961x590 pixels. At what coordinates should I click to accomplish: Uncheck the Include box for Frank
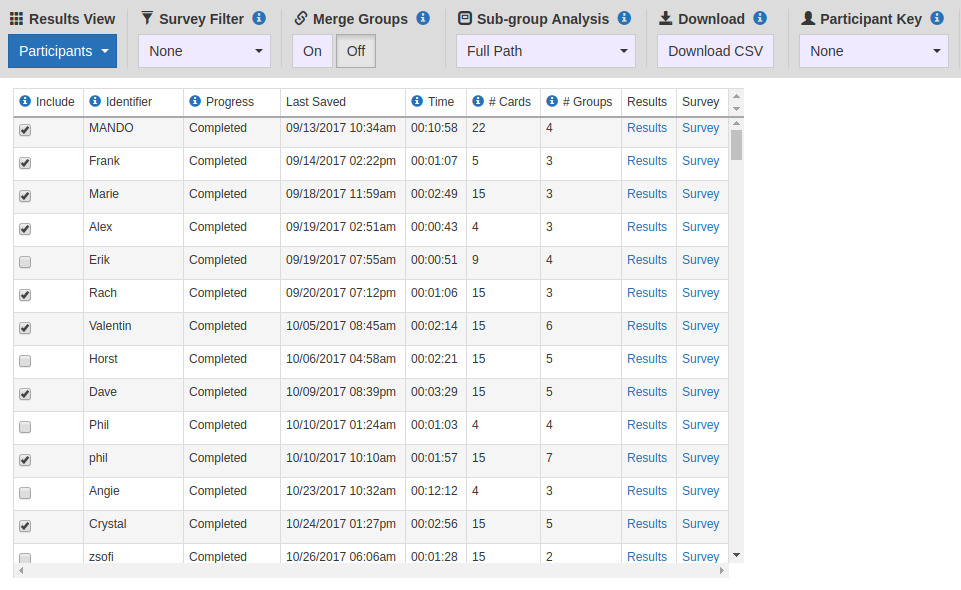coord(25,163)
